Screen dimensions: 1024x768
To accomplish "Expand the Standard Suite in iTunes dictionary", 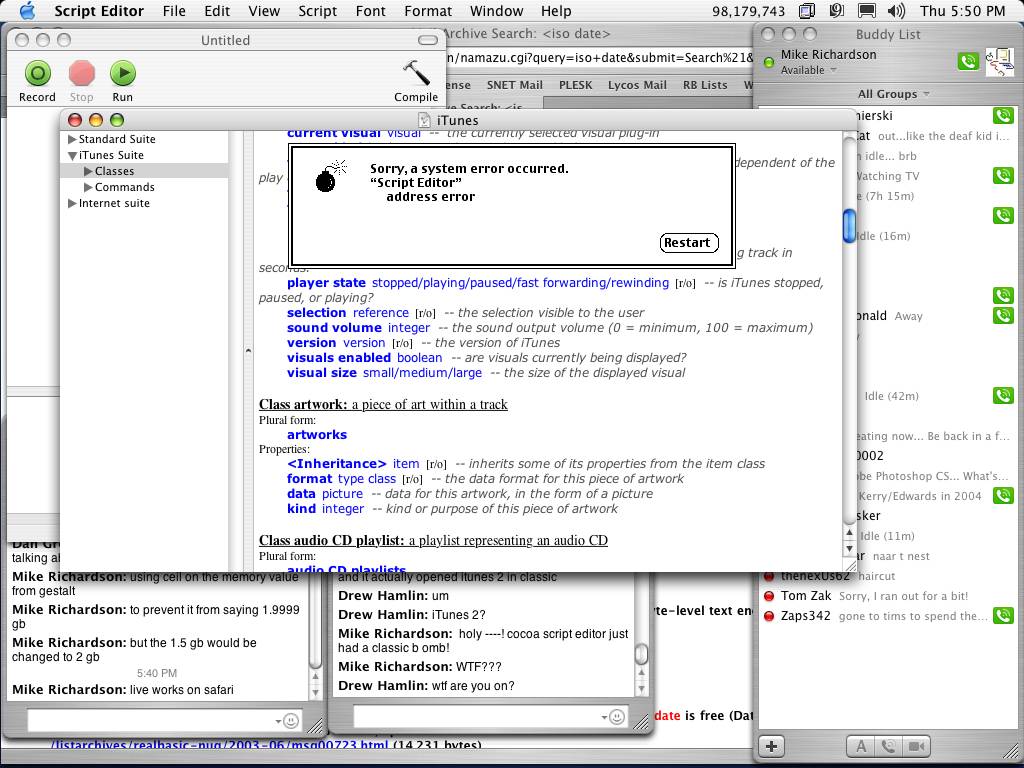I will pyautogui.click(x=72, y=139).
